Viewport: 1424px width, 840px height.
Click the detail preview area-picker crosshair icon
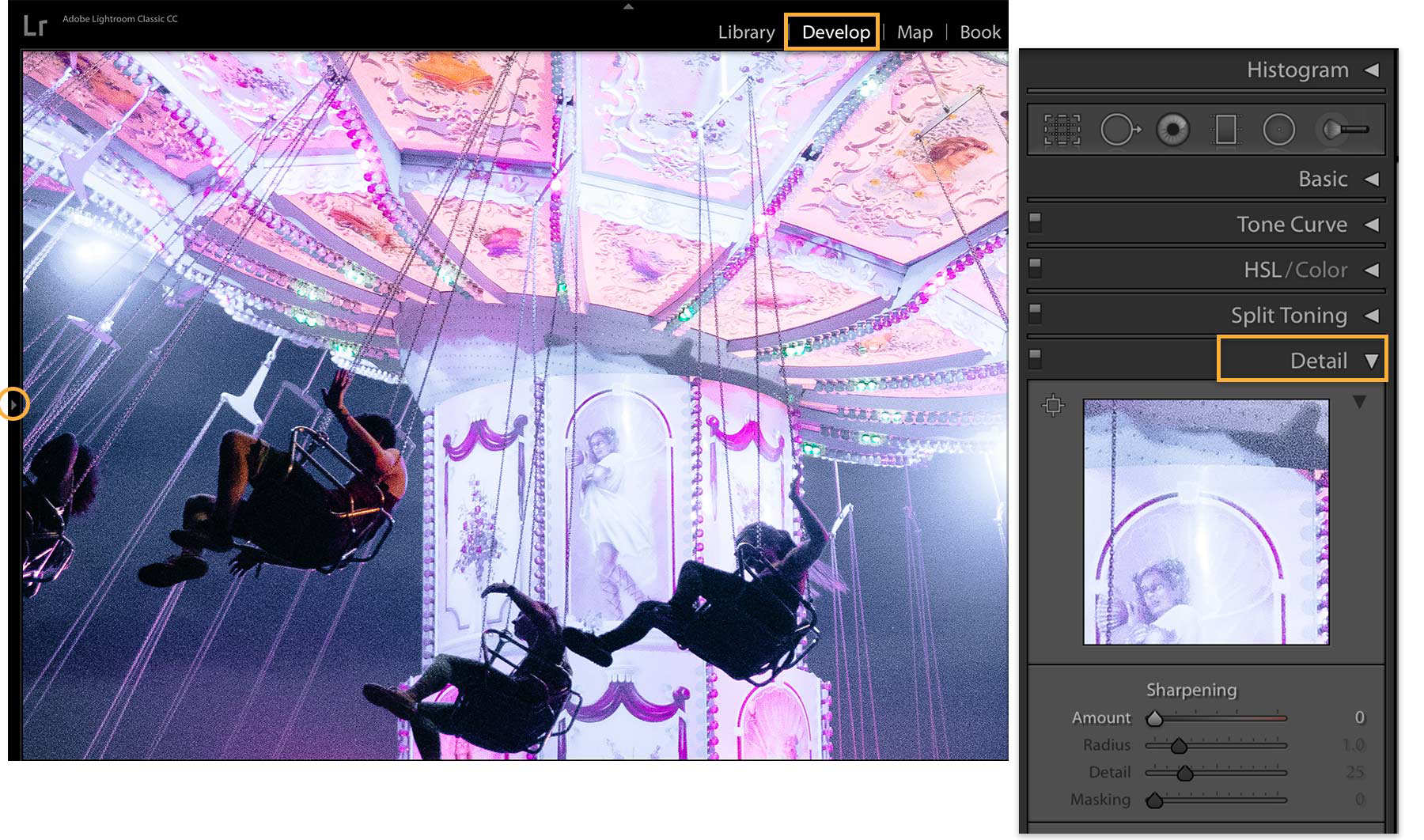pyautogui.click(x=1054, y=405)
